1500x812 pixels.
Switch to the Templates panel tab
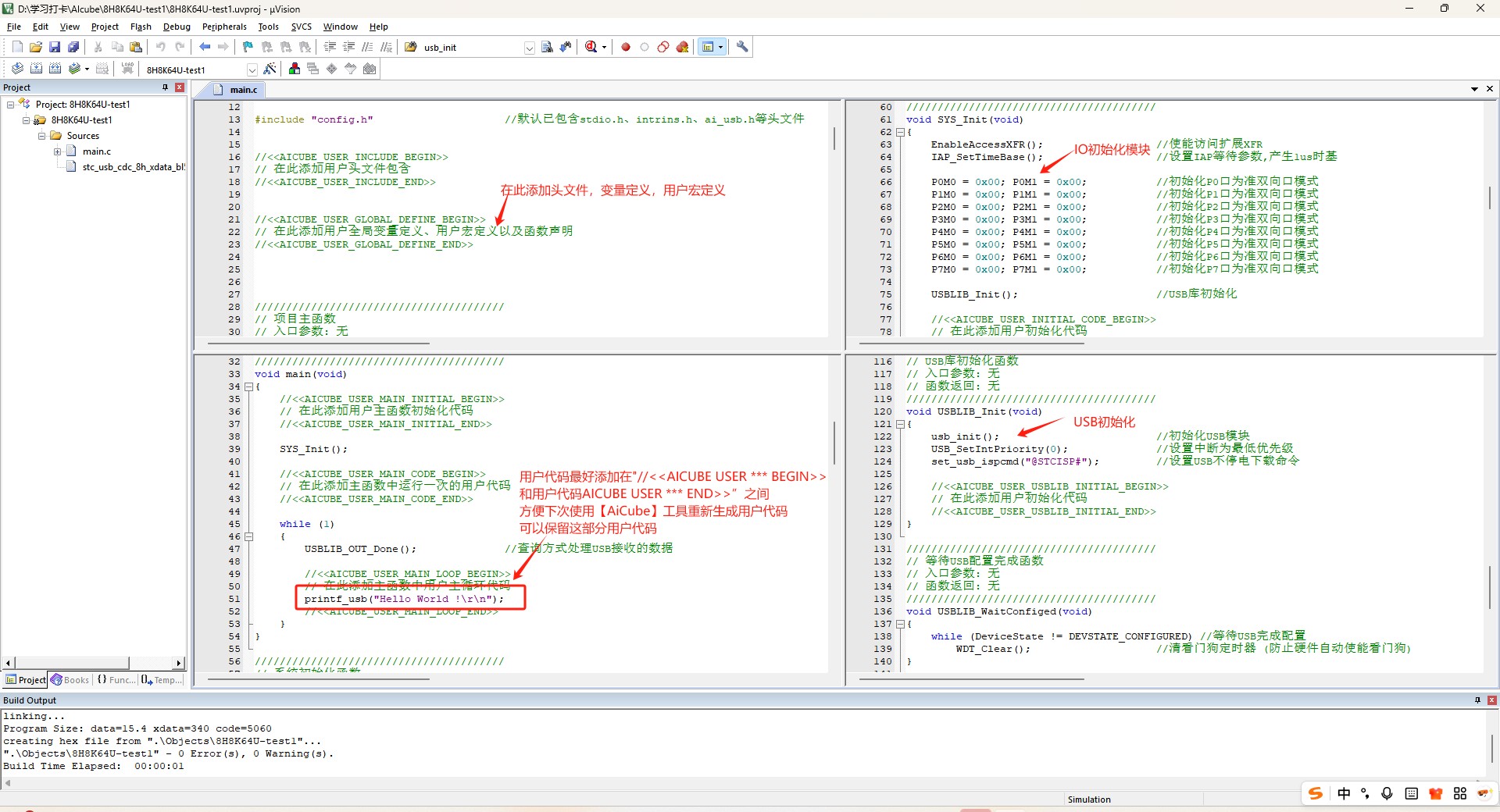tap(162, 680)
